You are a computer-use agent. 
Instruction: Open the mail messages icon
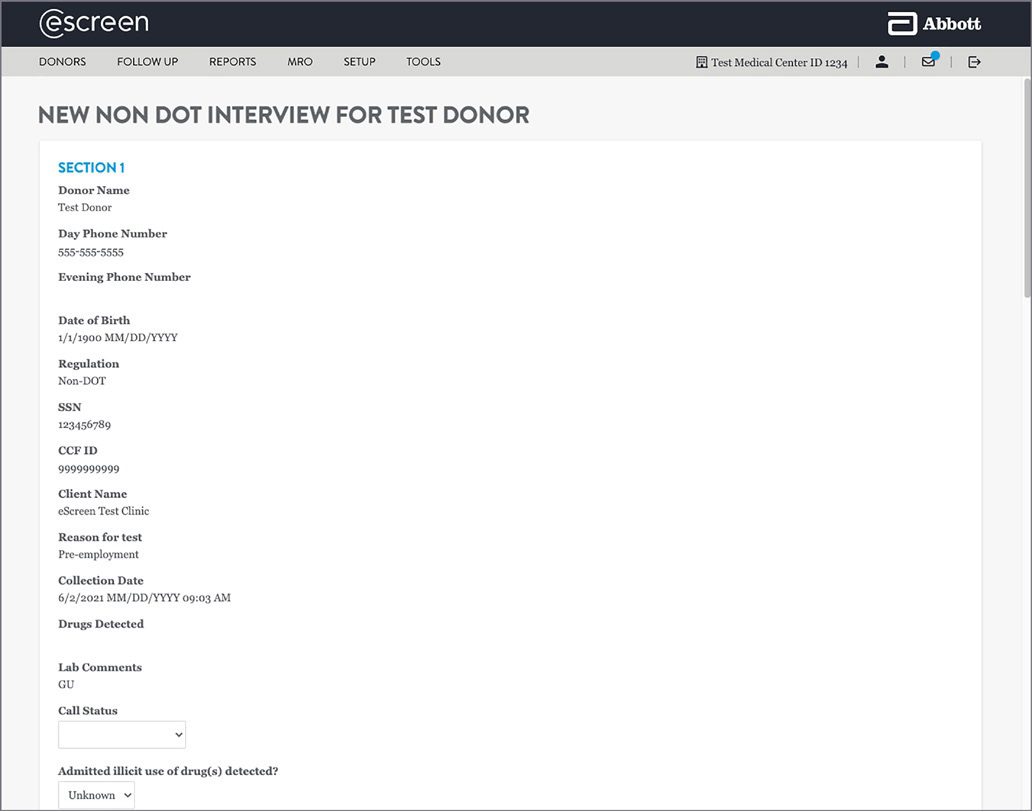coord(928,62)
